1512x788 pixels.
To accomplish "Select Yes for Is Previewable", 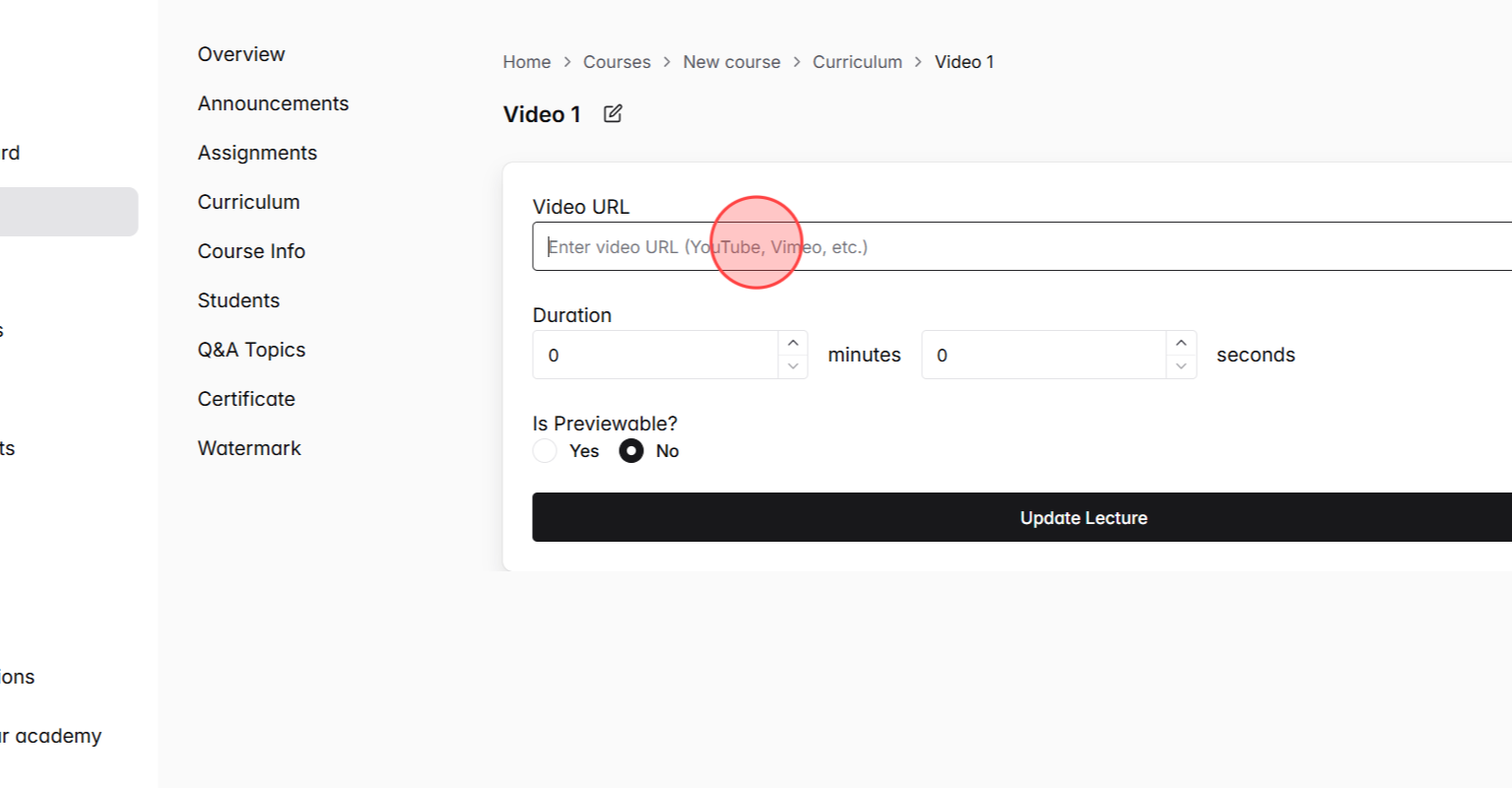I will pos(545,450).
